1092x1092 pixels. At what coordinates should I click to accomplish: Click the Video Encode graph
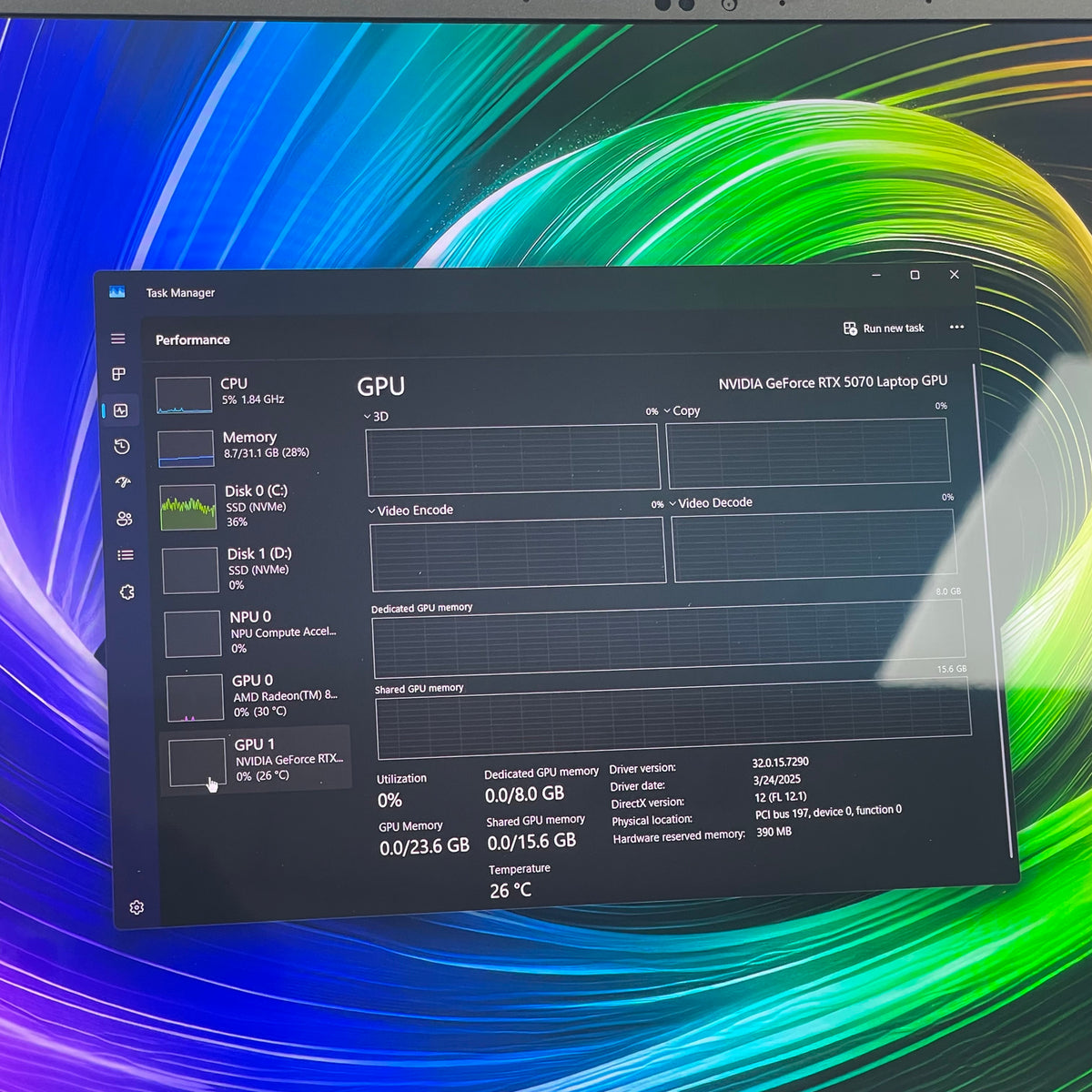518,552
